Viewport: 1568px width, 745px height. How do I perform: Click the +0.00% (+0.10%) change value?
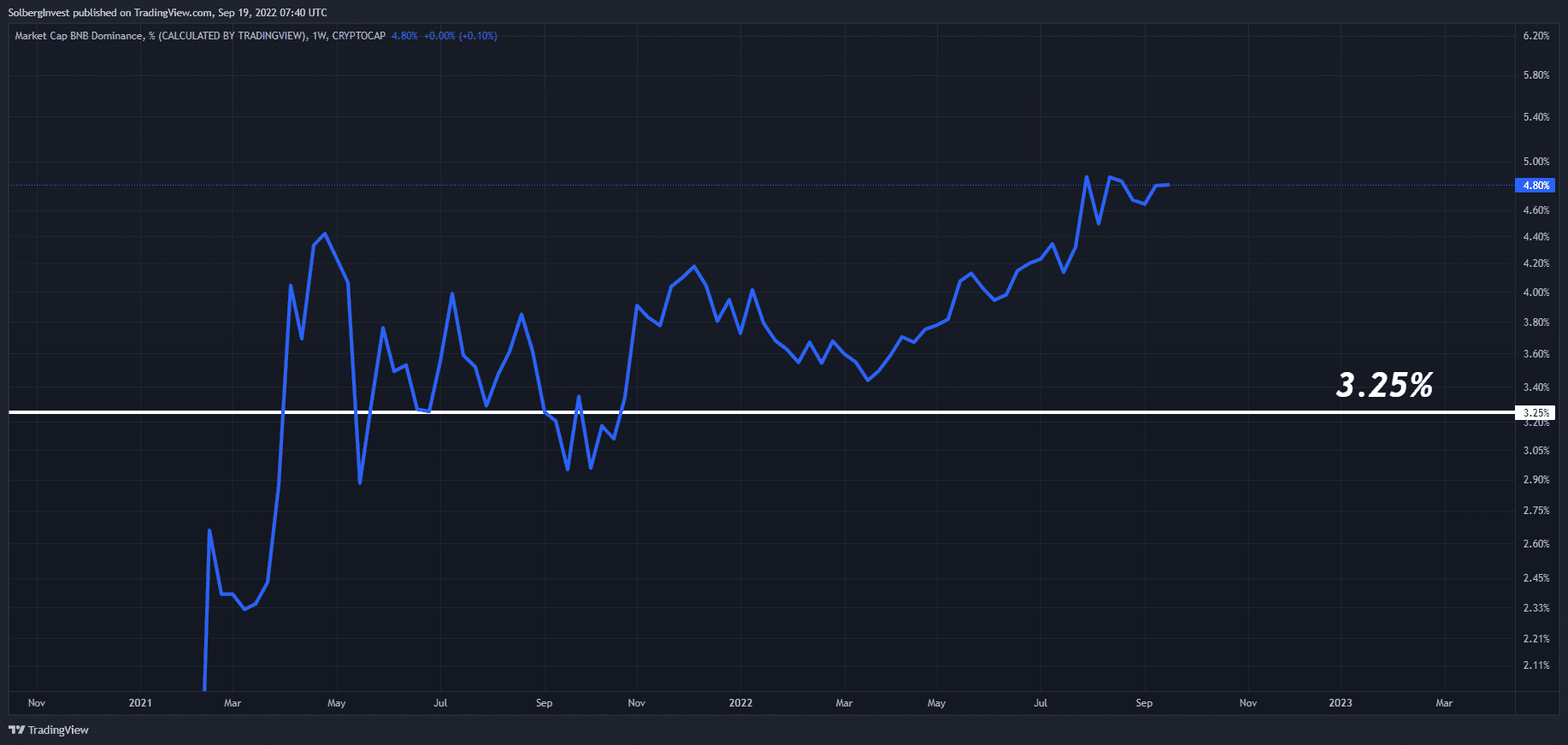click(461, 36)
